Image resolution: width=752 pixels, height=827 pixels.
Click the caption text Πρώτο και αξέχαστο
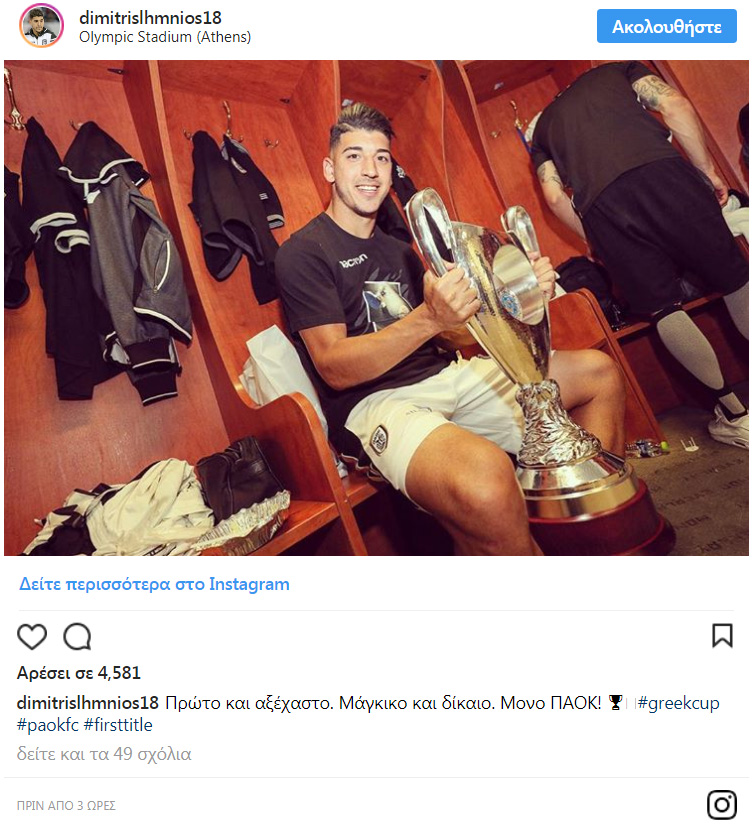[x=249, y=703]
